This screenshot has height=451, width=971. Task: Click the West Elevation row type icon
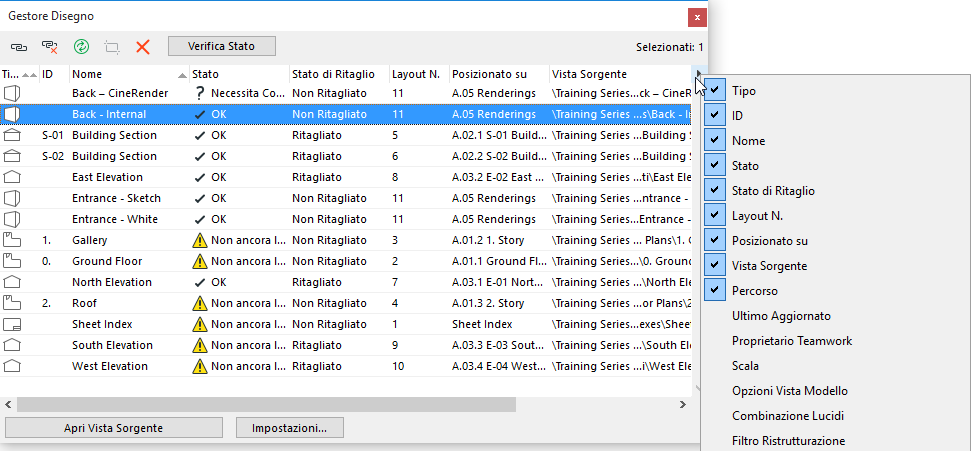pyautogui.click(x=12, y=366)
